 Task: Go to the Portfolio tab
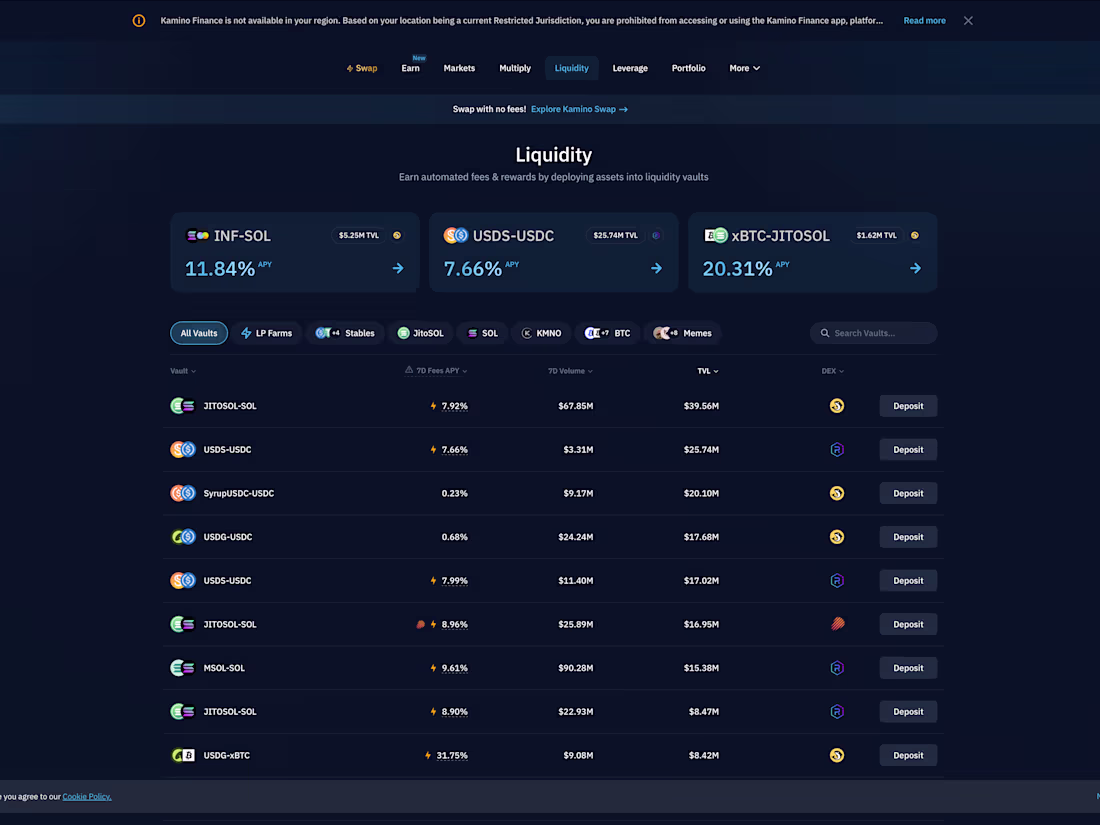click(x=688, y=68)
